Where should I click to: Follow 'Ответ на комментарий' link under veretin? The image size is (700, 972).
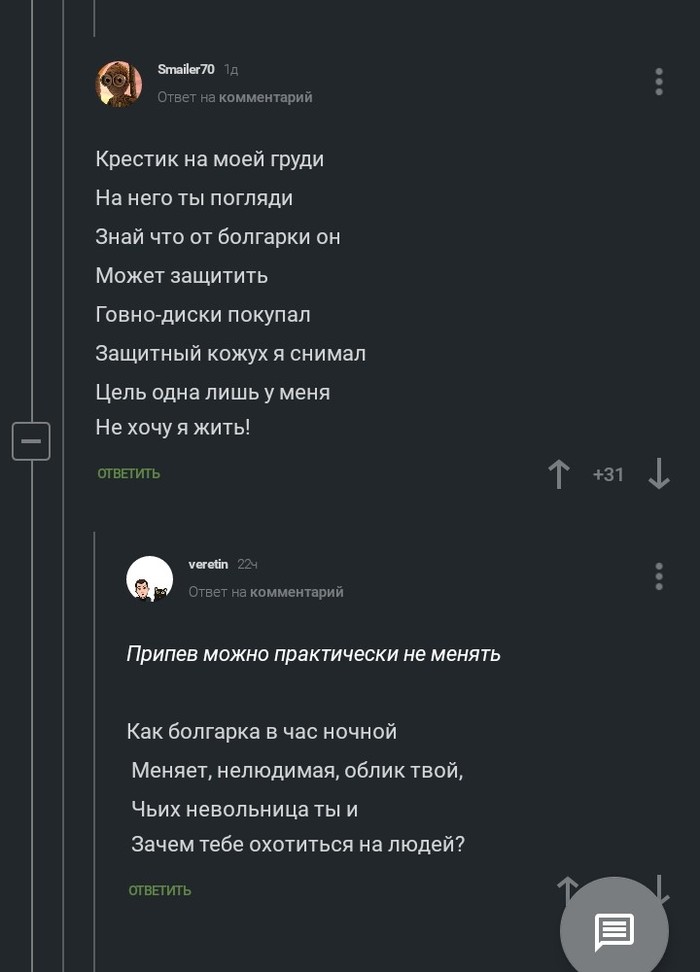[x=266, y=592]
